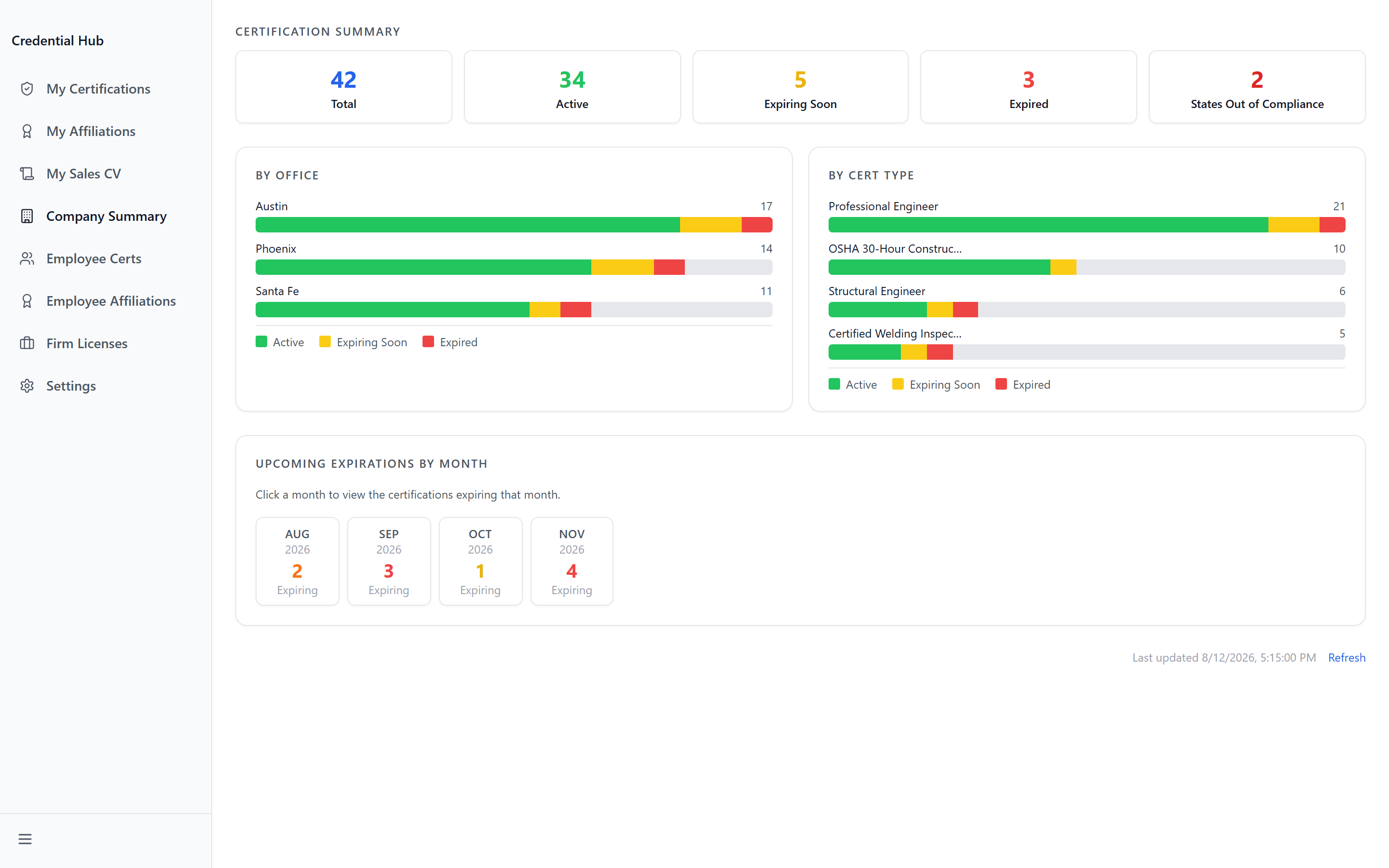This screenshot has height=868, width=1389.
Task: Click the scroll icon beside My Sales CV
Action: (x=27, y=174)
